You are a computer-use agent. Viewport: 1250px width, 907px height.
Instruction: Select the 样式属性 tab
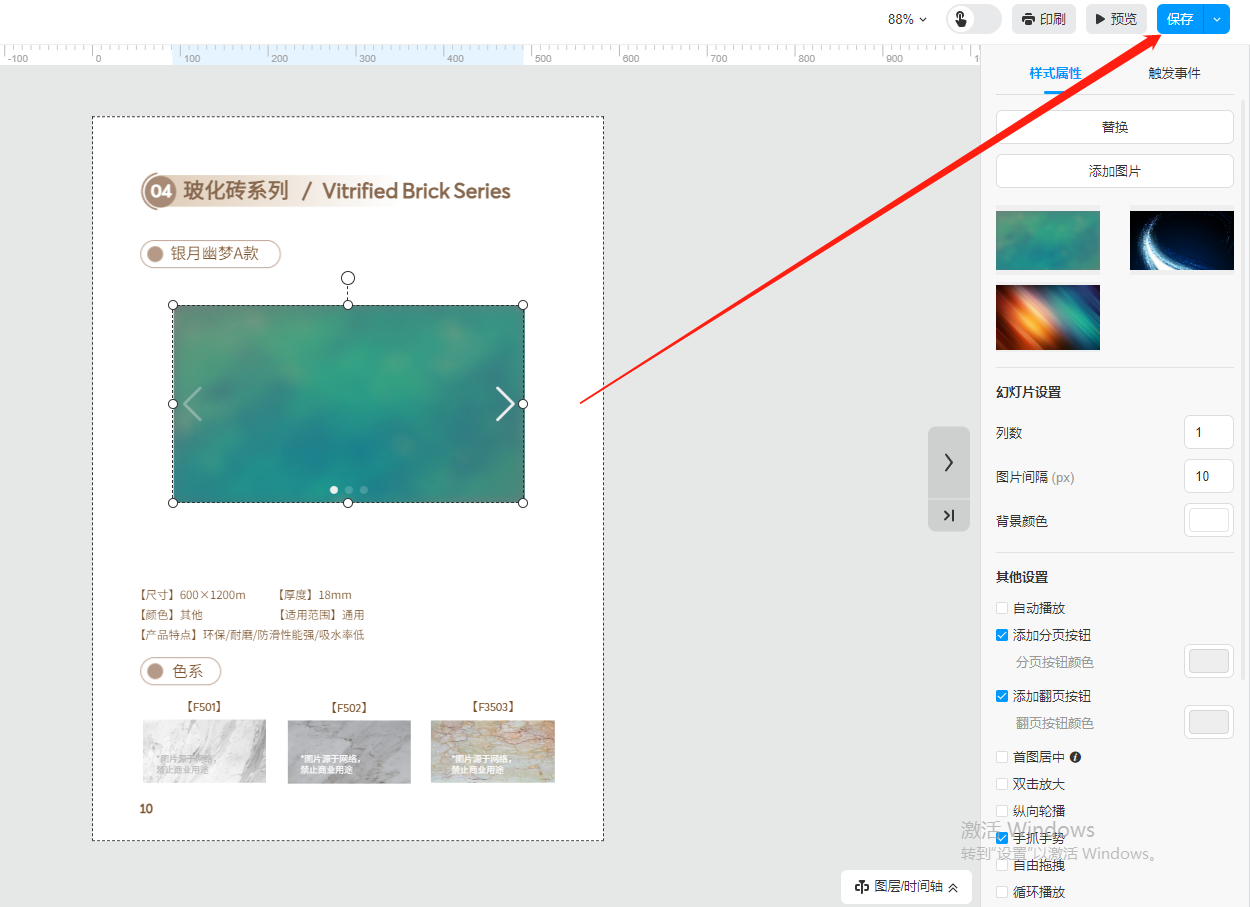(x=1055, y=73)
